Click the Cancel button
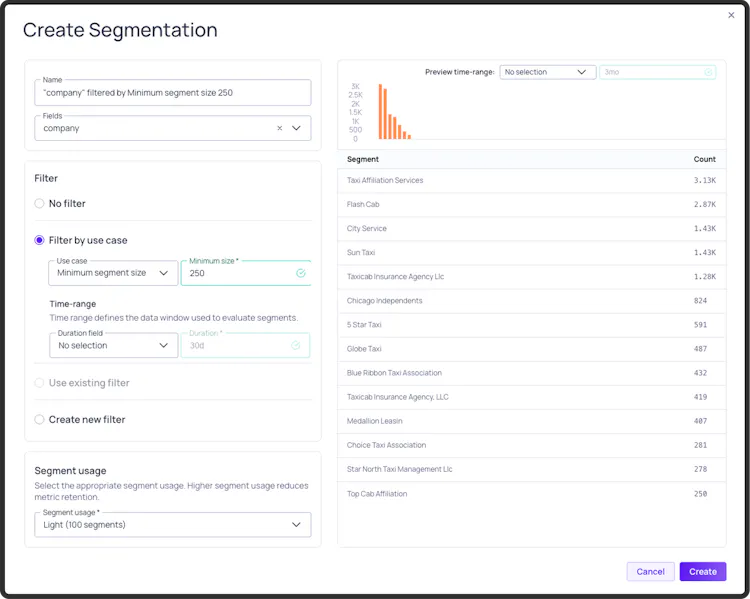Viewport: 750px width, 599px height. [651, 572]
